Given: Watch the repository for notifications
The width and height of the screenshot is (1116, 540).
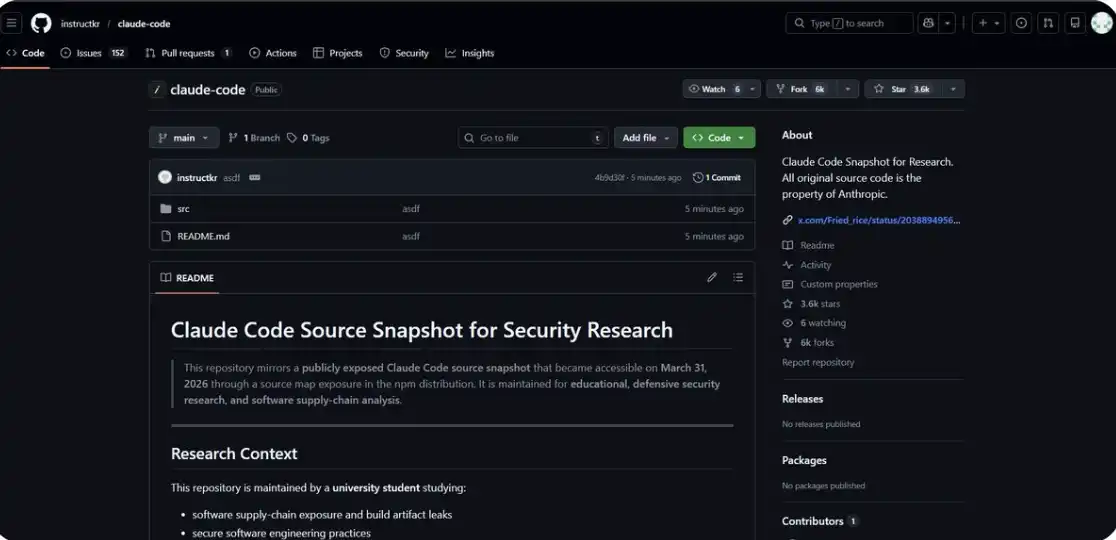Looking at the screenshot, I should coord(713,89).
